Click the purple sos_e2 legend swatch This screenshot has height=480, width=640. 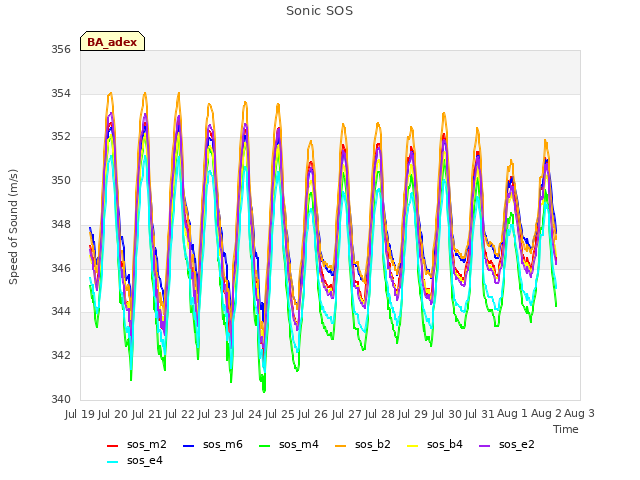(x=484, y=446)
